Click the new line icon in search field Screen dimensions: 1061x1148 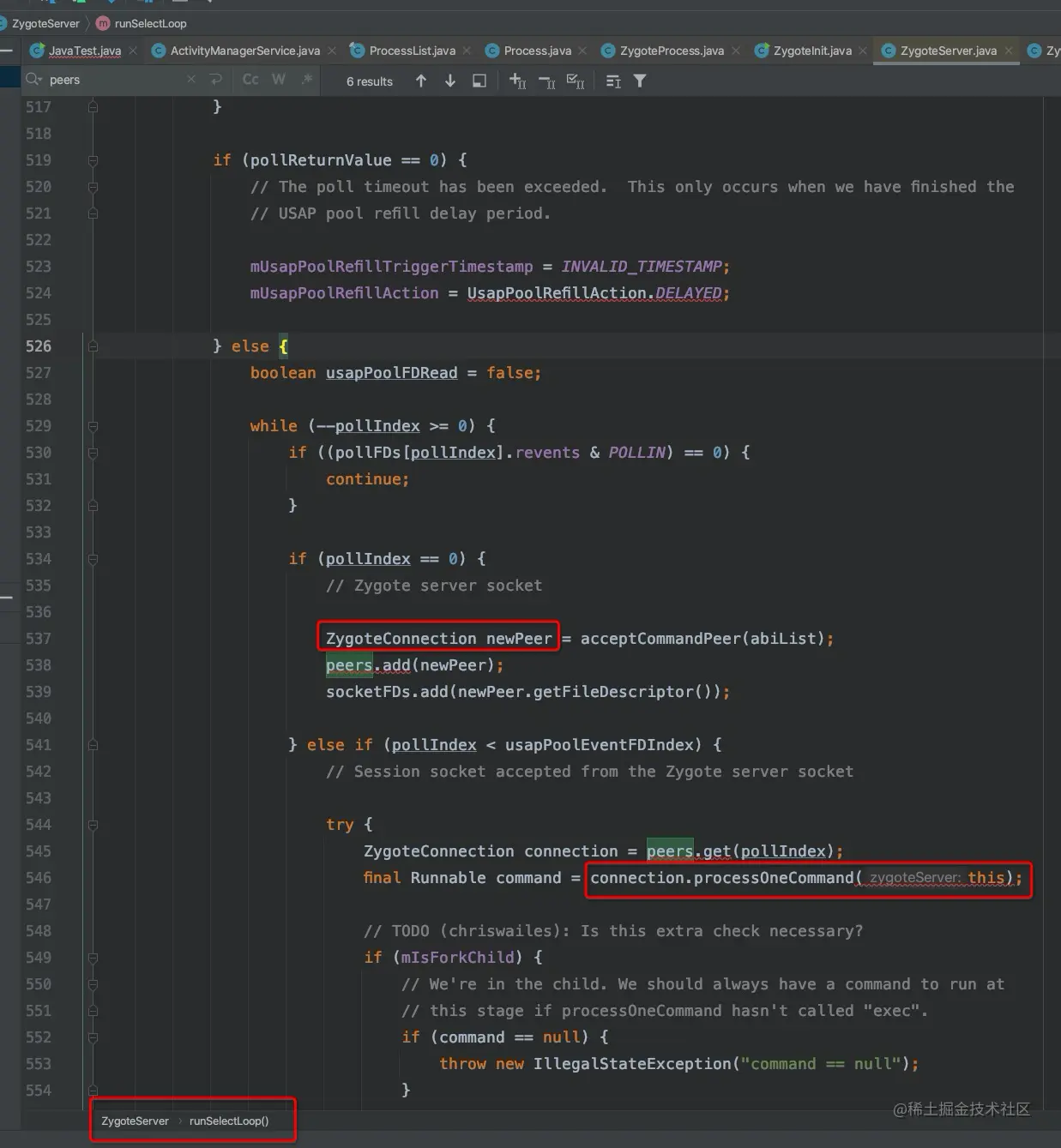tap(216, 80)
